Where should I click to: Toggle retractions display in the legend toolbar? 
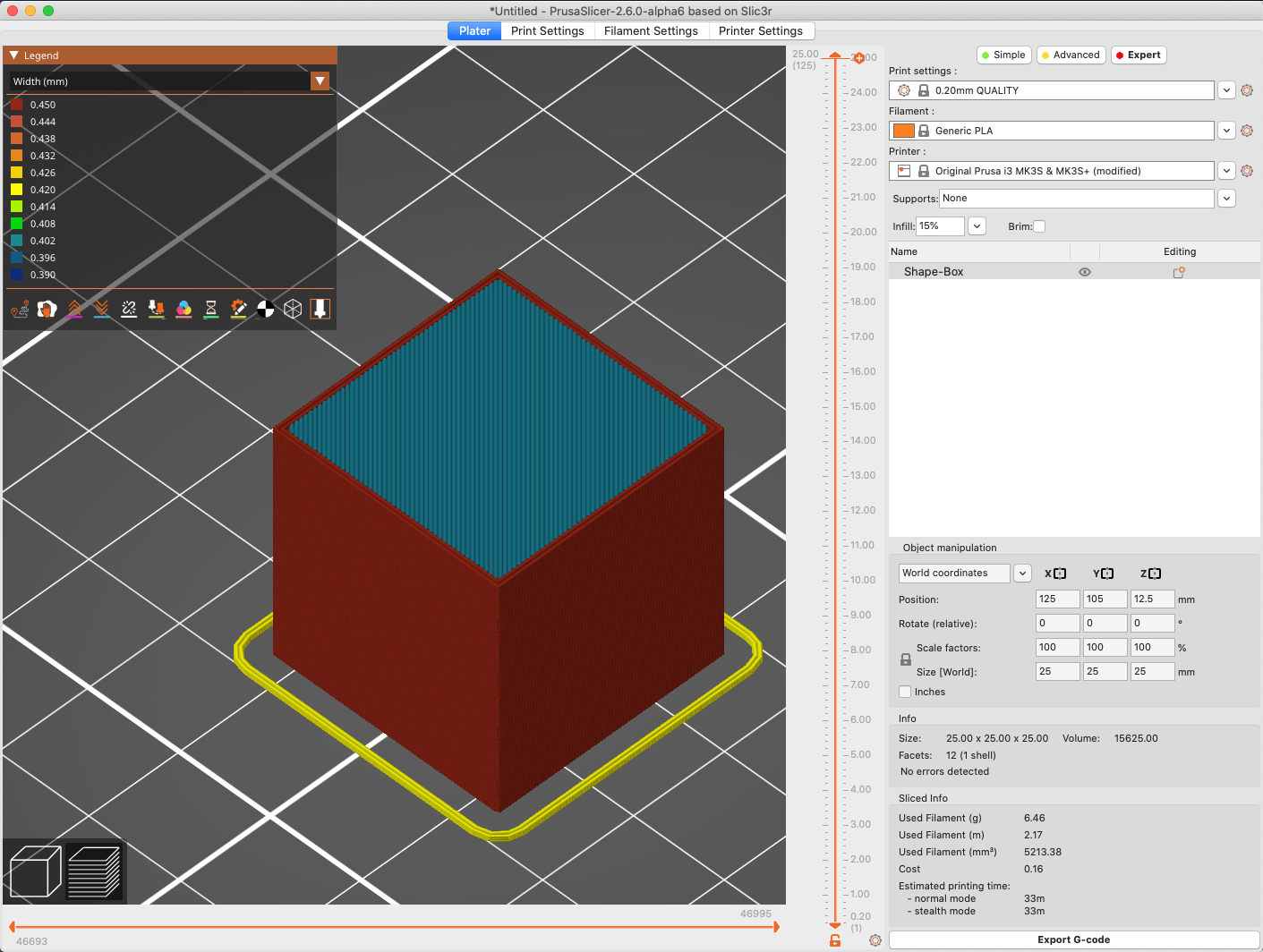74,310
